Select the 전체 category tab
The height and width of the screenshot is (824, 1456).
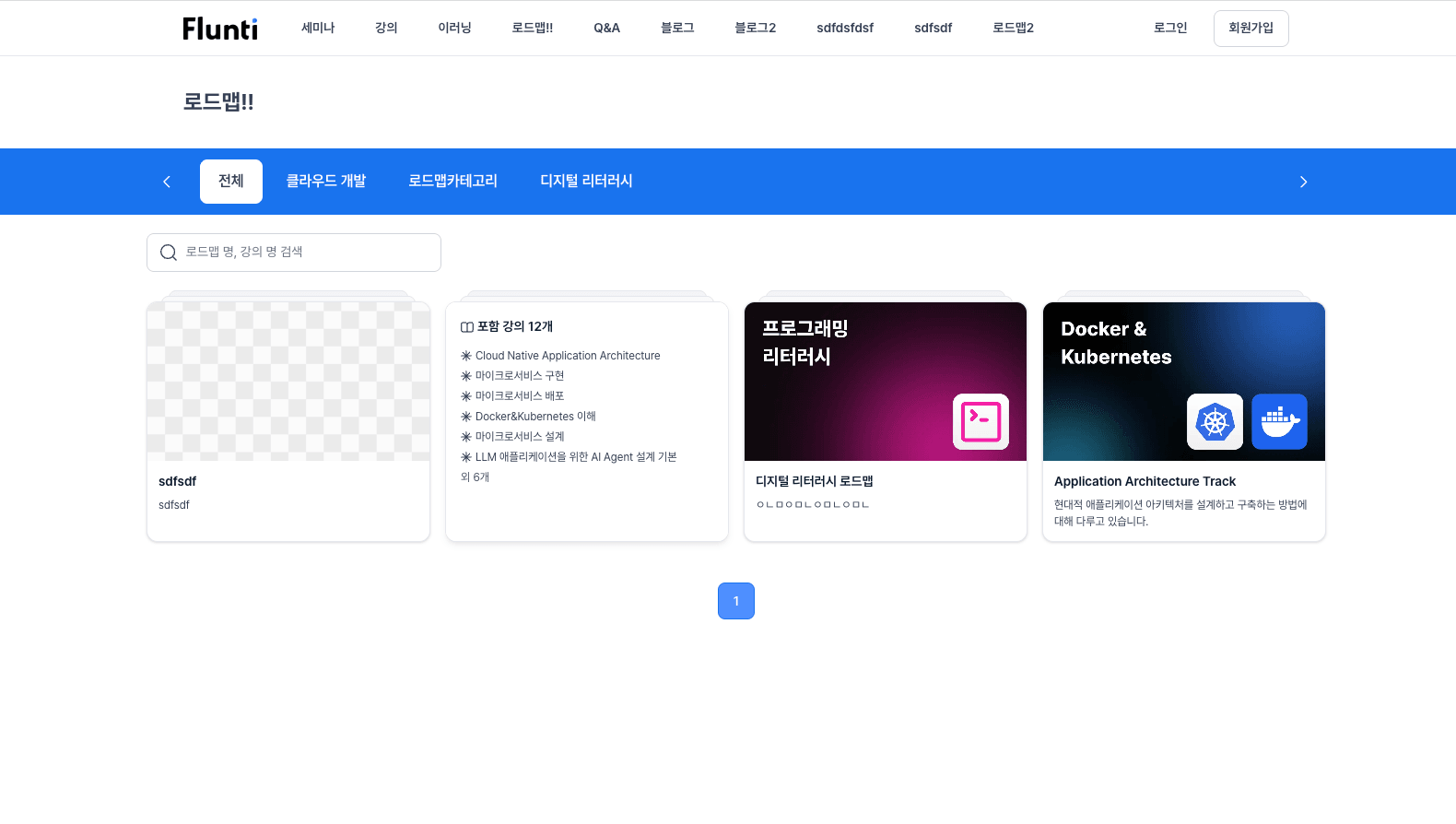click(x=231, y=182)
